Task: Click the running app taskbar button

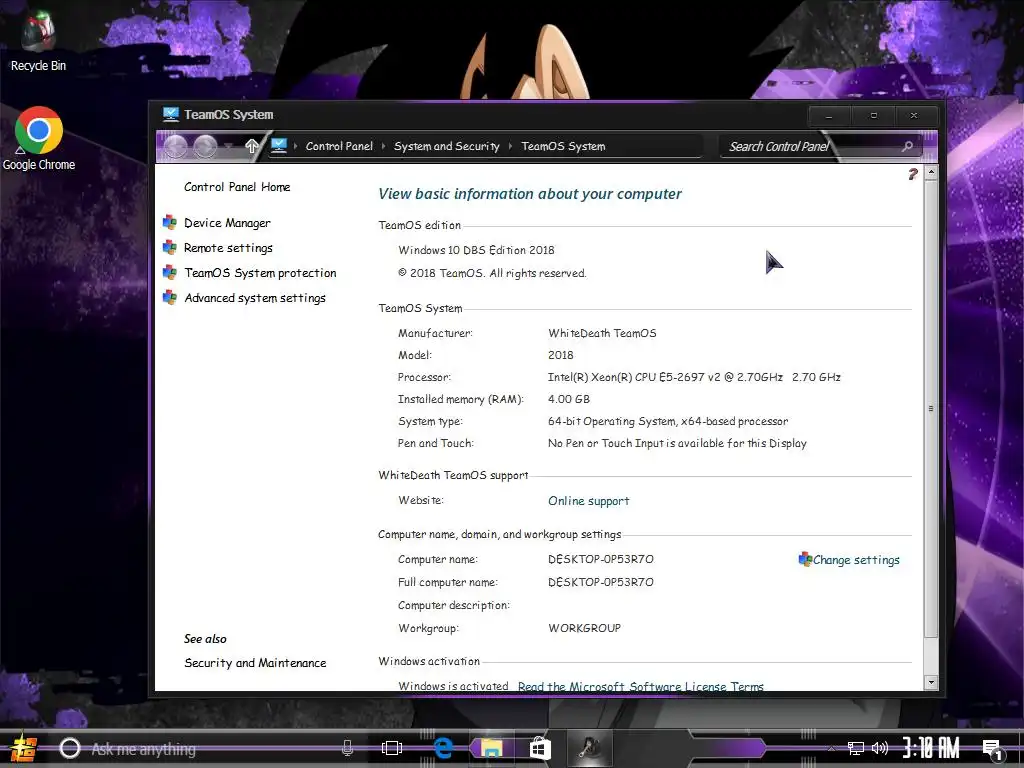Action: pyautogui.click(x=590, y=748)
